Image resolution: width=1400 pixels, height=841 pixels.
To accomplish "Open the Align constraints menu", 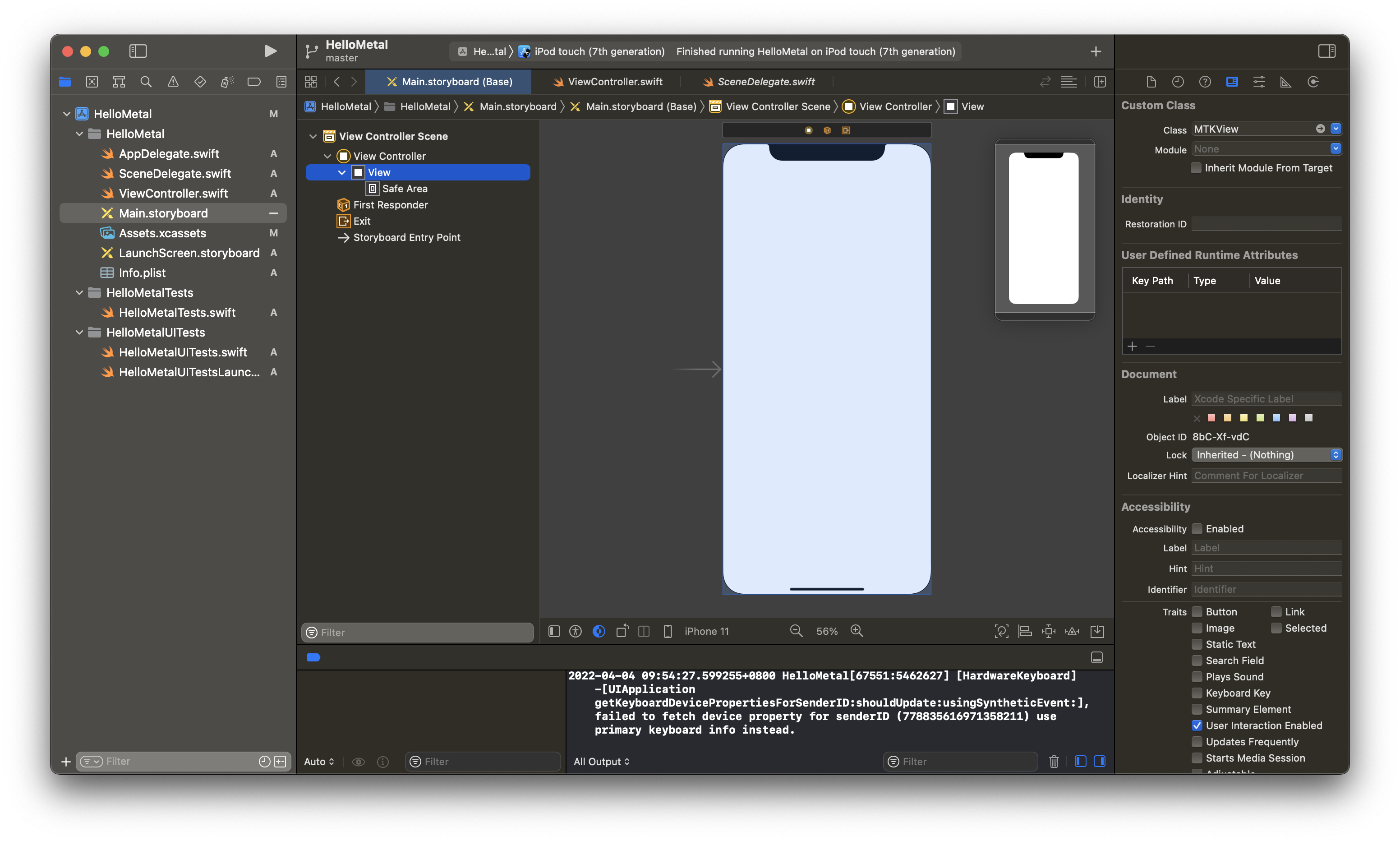I will [1024, 631].
